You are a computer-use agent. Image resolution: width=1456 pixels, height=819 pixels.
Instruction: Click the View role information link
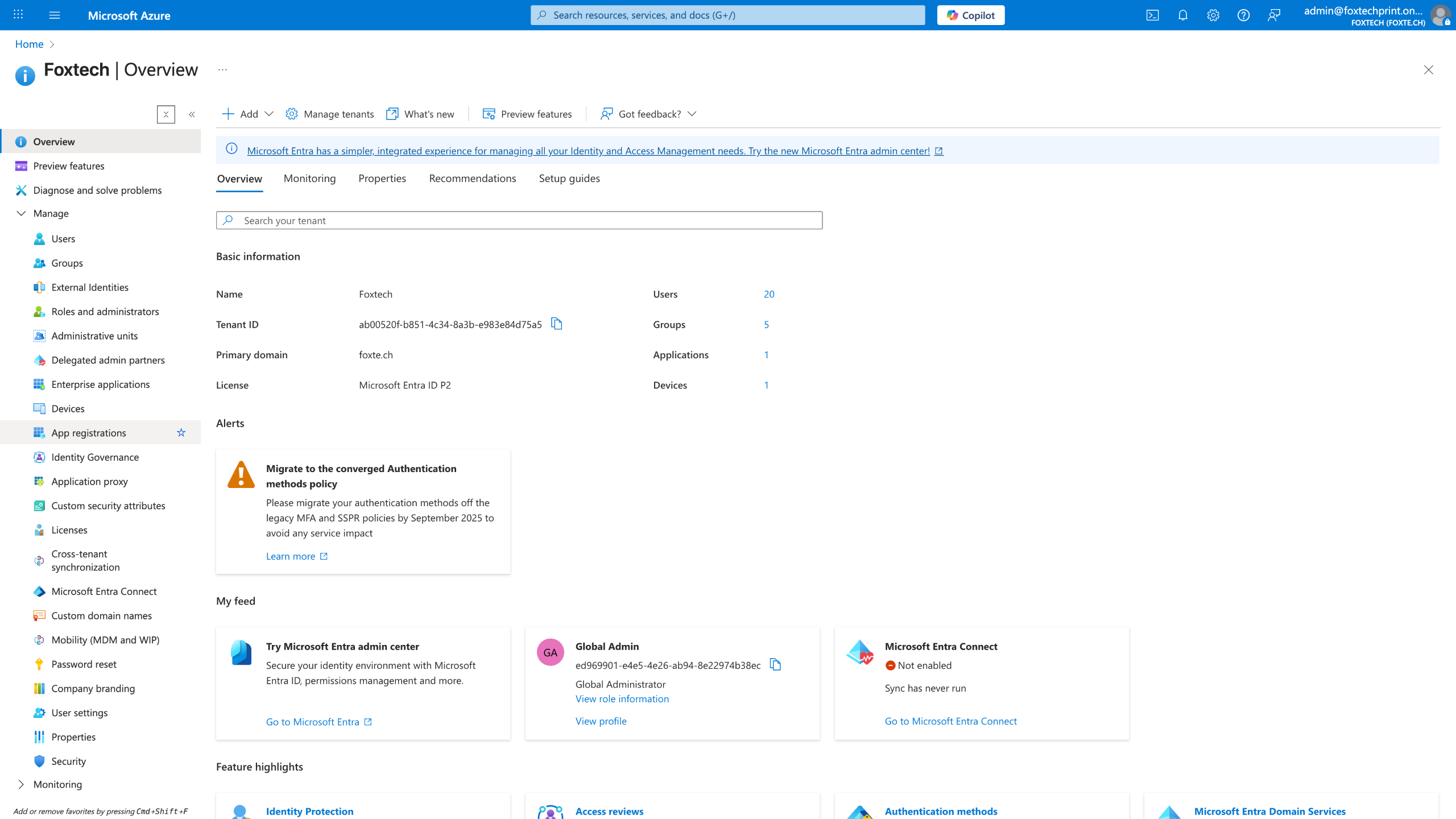click(x=622, y=699)
